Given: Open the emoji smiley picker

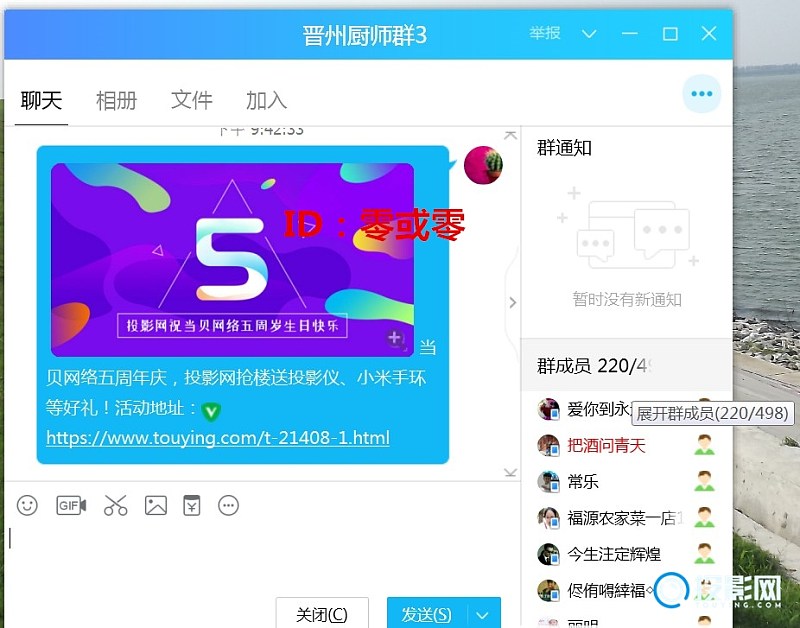Looking at the screenshot, I should coord(27,506).
